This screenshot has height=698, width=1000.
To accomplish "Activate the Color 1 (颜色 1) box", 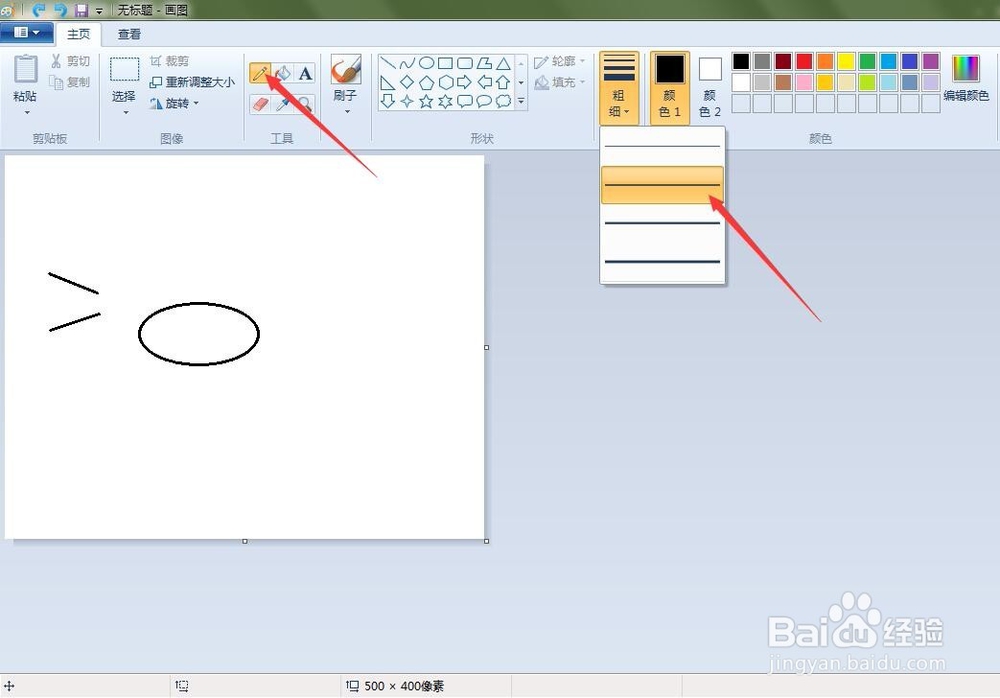I will [x=670, y=88].
